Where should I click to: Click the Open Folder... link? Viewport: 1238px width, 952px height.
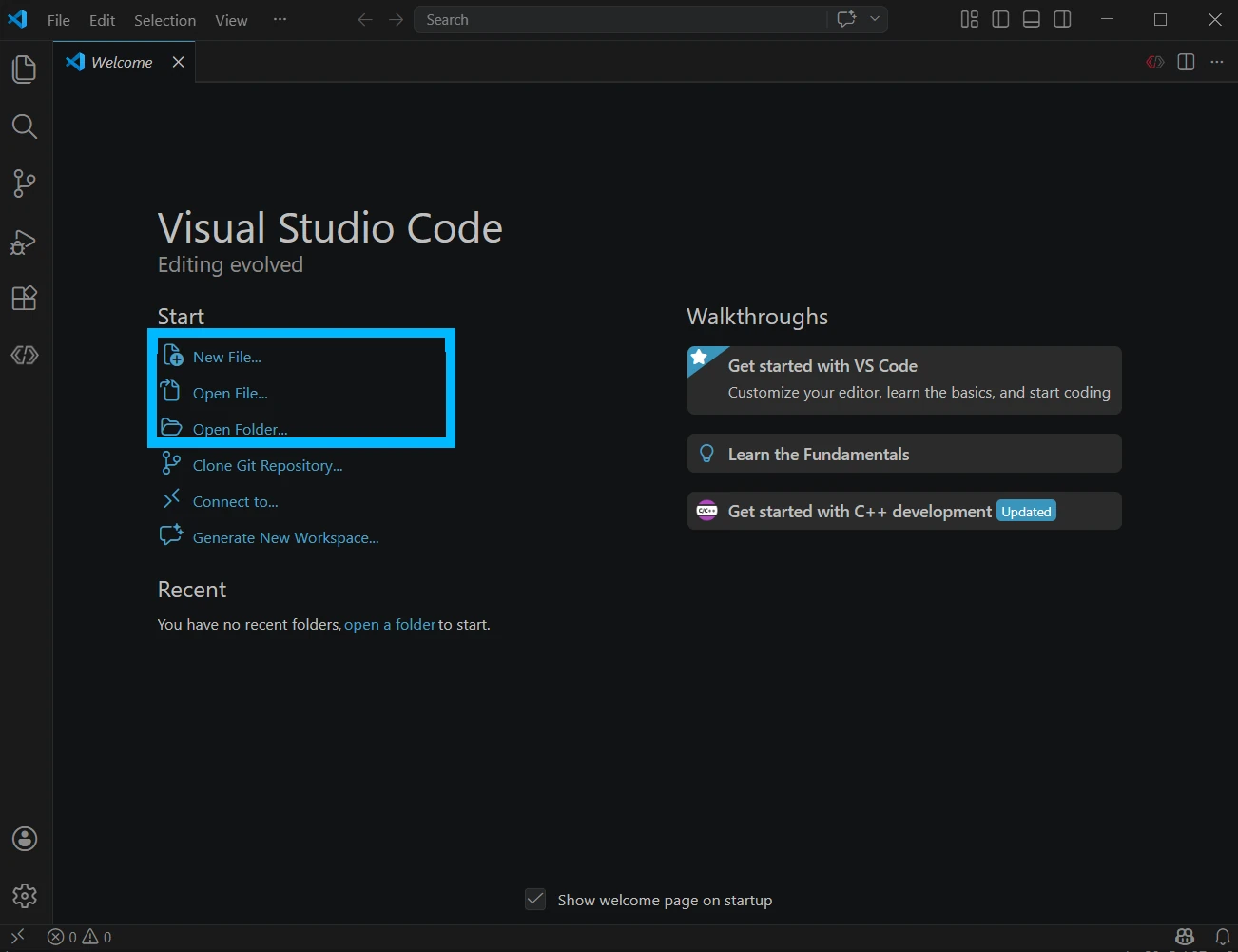tap(240, 429)
